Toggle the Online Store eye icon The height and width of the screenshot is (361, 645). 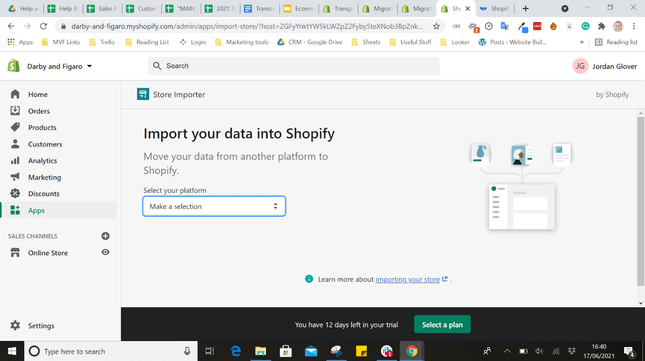pos(105,252)
